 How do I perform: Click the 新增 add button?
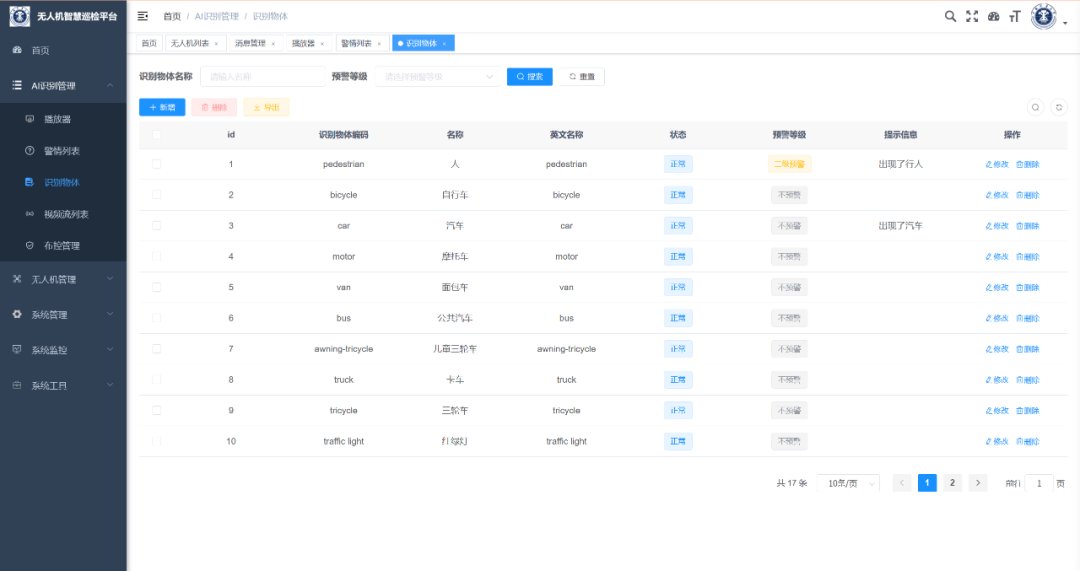point(162,107)
